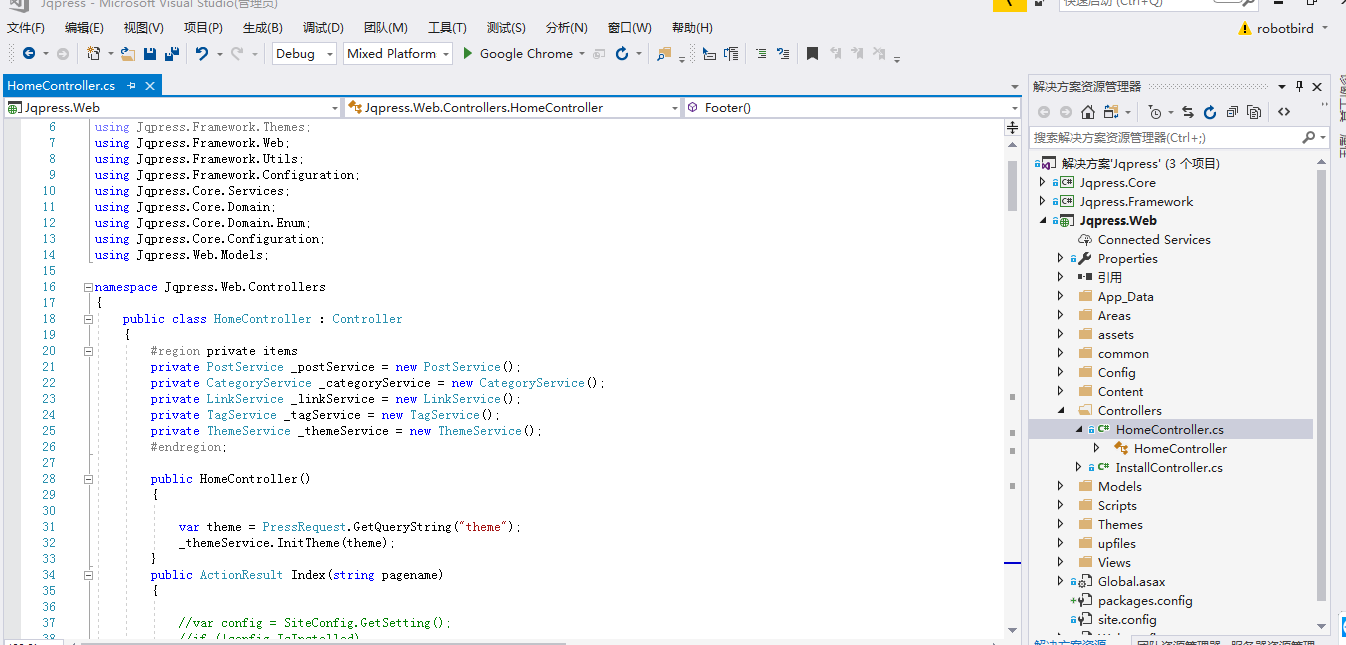Click Sync with Active Document arrows icon
The height and width of the screenshot is (645, 1346).
(x=1187, y=112)
